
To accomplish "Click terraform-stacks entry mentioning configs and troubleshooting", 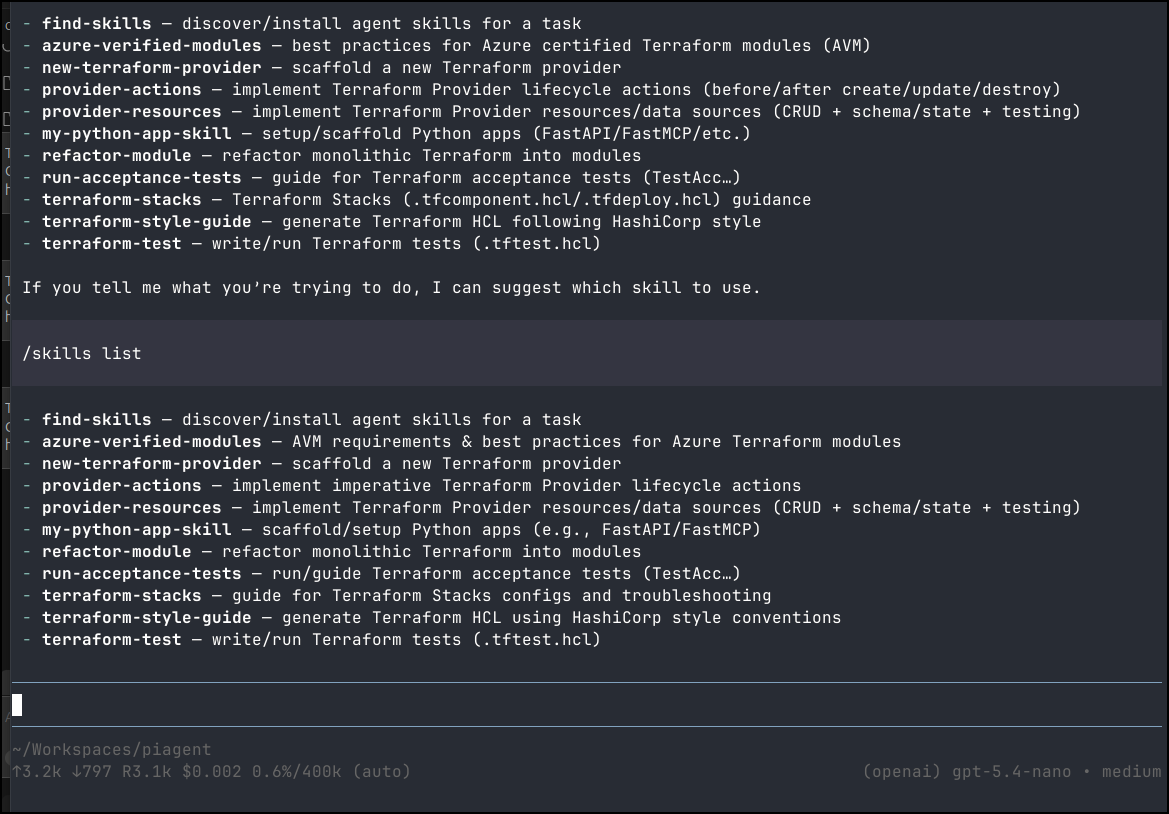I will tap(122, 595).
